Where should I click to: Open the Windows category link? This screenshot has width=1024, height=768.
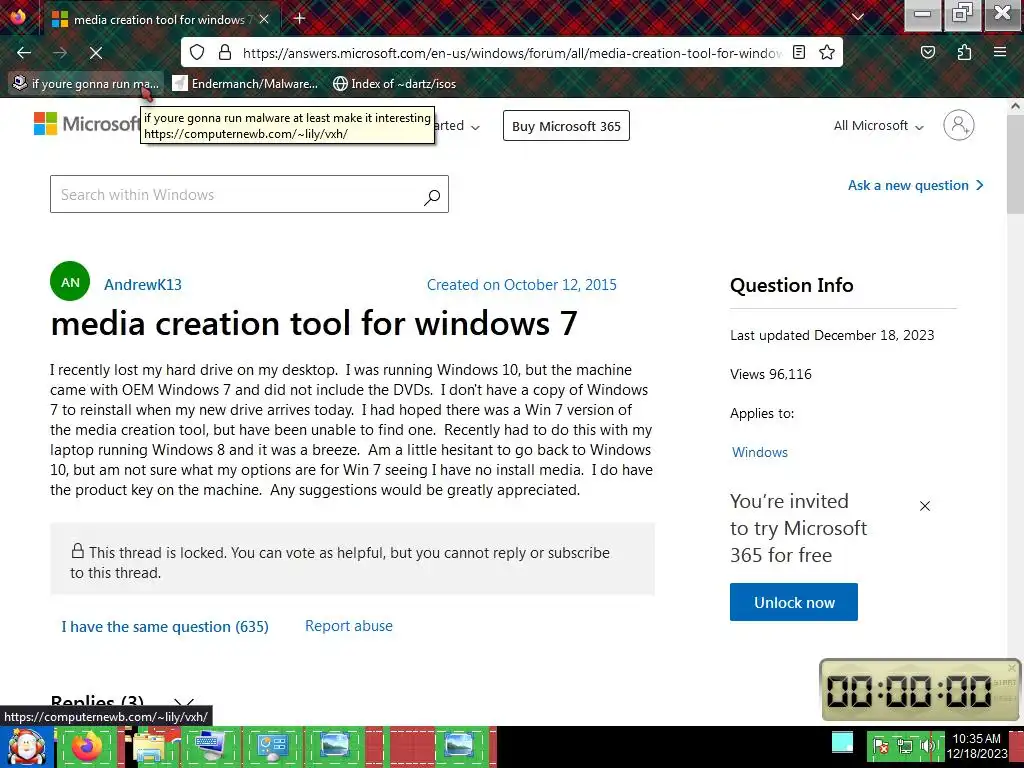coord(760,452)
